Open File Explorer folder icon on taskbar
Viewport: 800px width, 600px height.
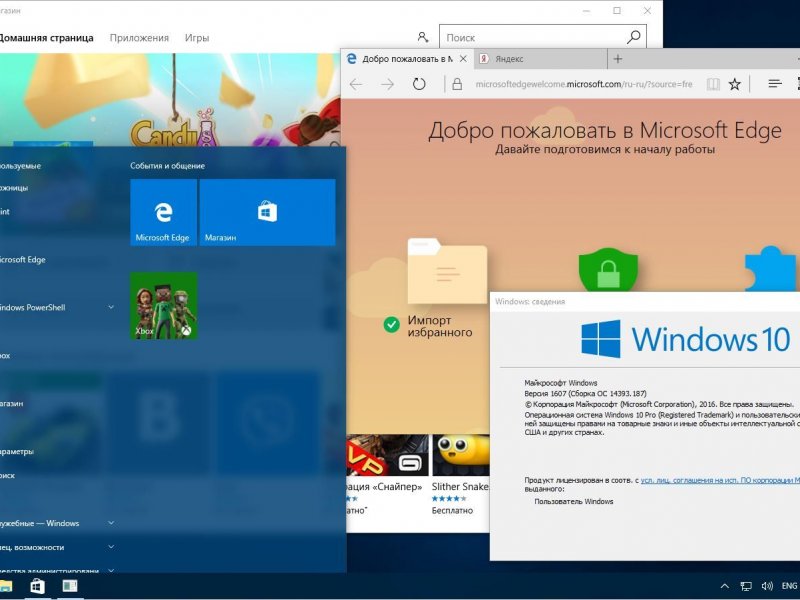(x=6, y=586)
